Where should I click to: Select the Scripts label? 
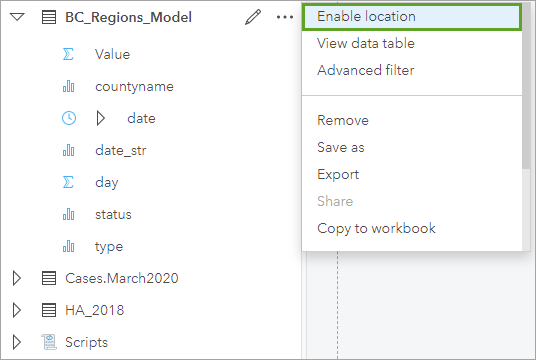[86, 343]
